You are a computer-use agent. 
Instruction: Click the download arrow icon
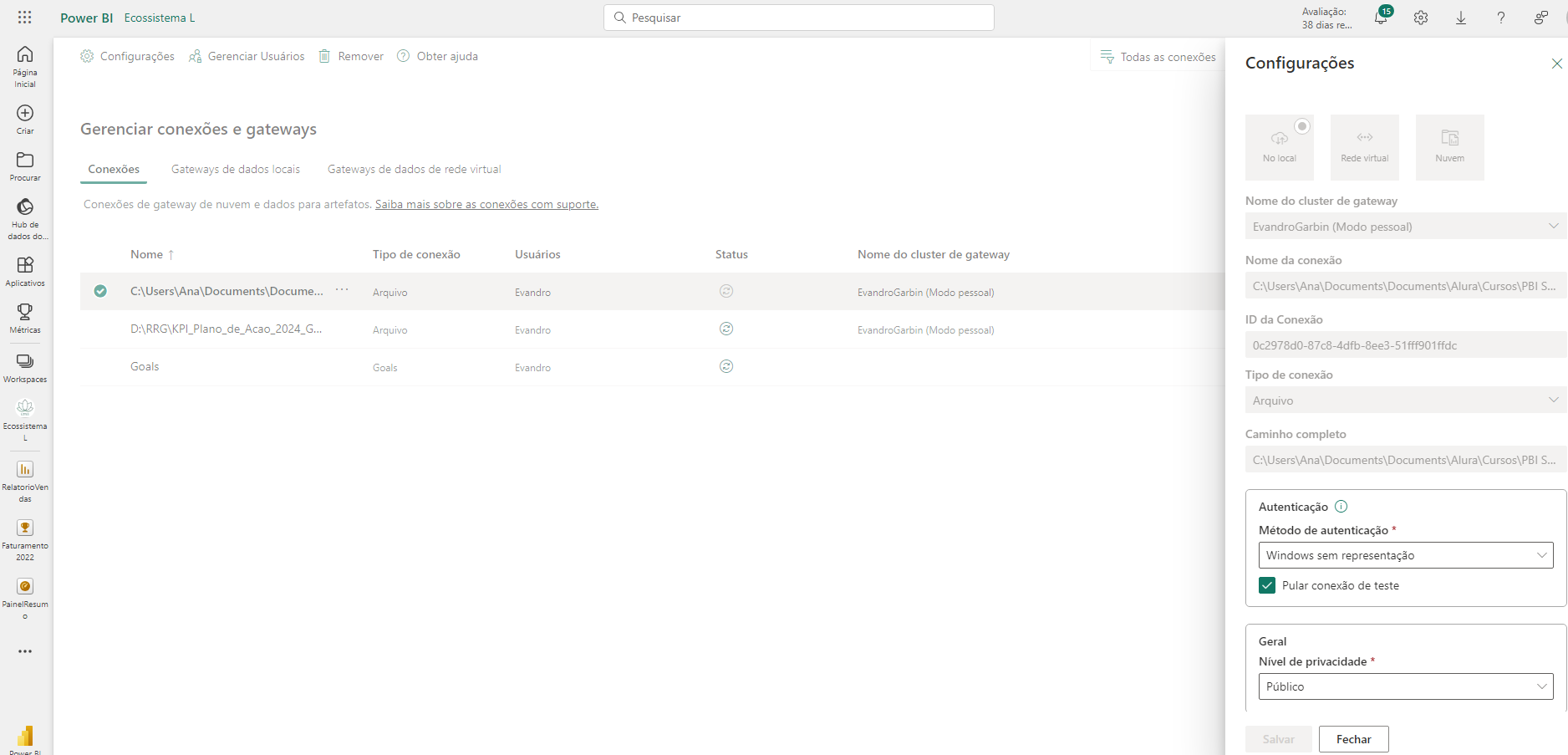coord(1461,18)
